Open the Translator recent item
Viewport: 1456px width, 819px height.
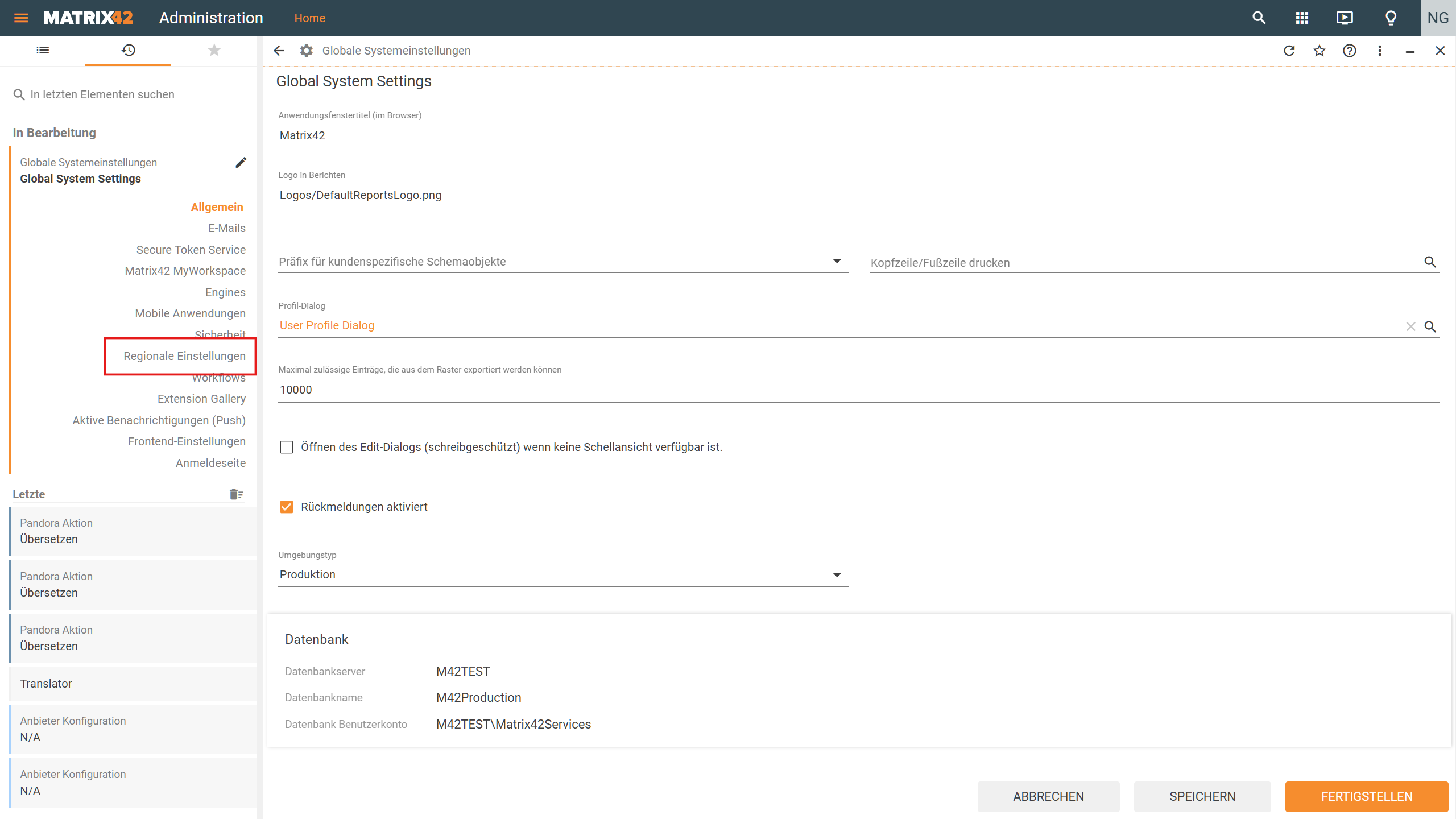point(133,684)
